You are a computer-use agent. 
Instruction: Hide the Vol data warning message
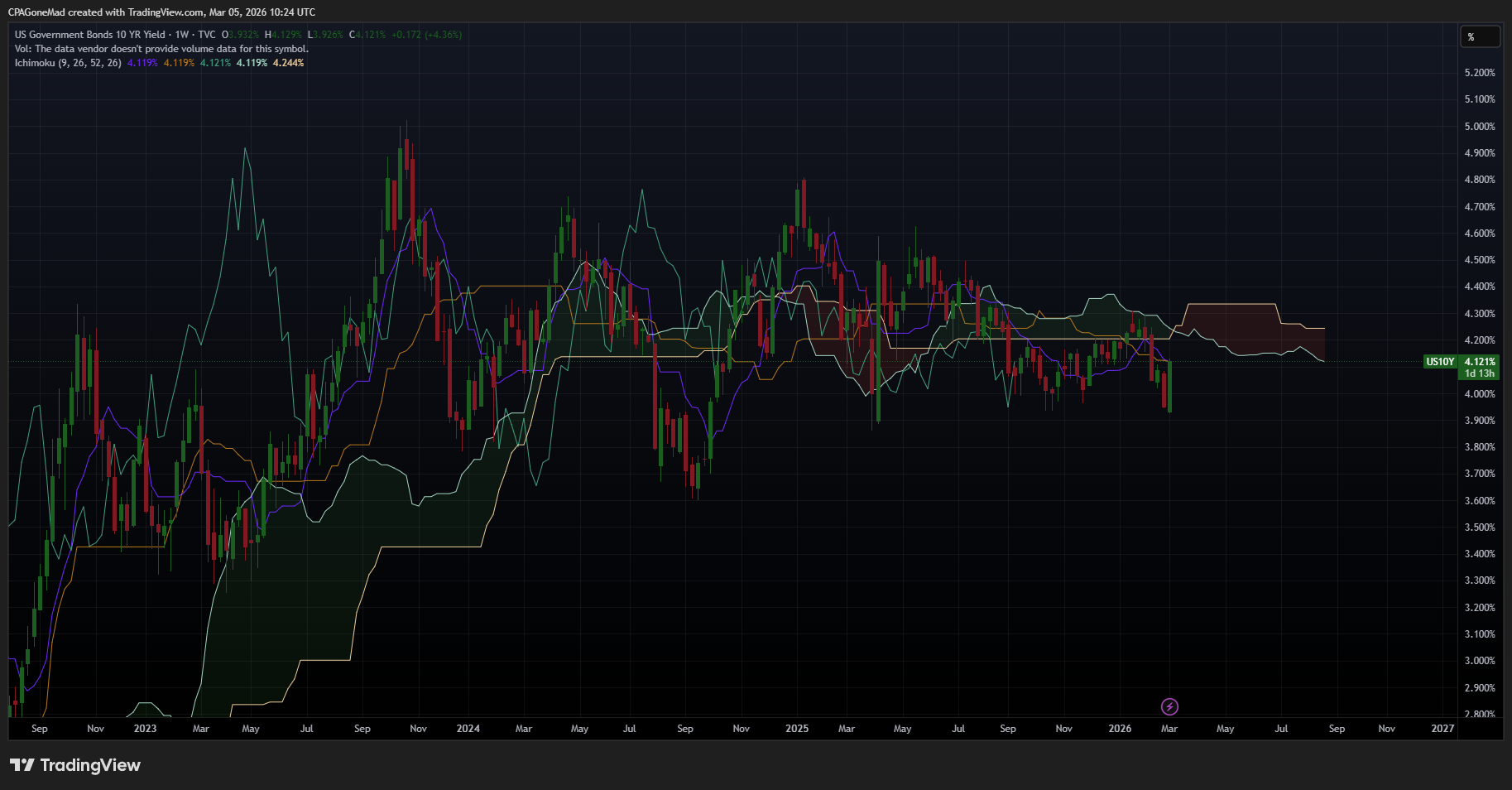click(x=161, y=49)
